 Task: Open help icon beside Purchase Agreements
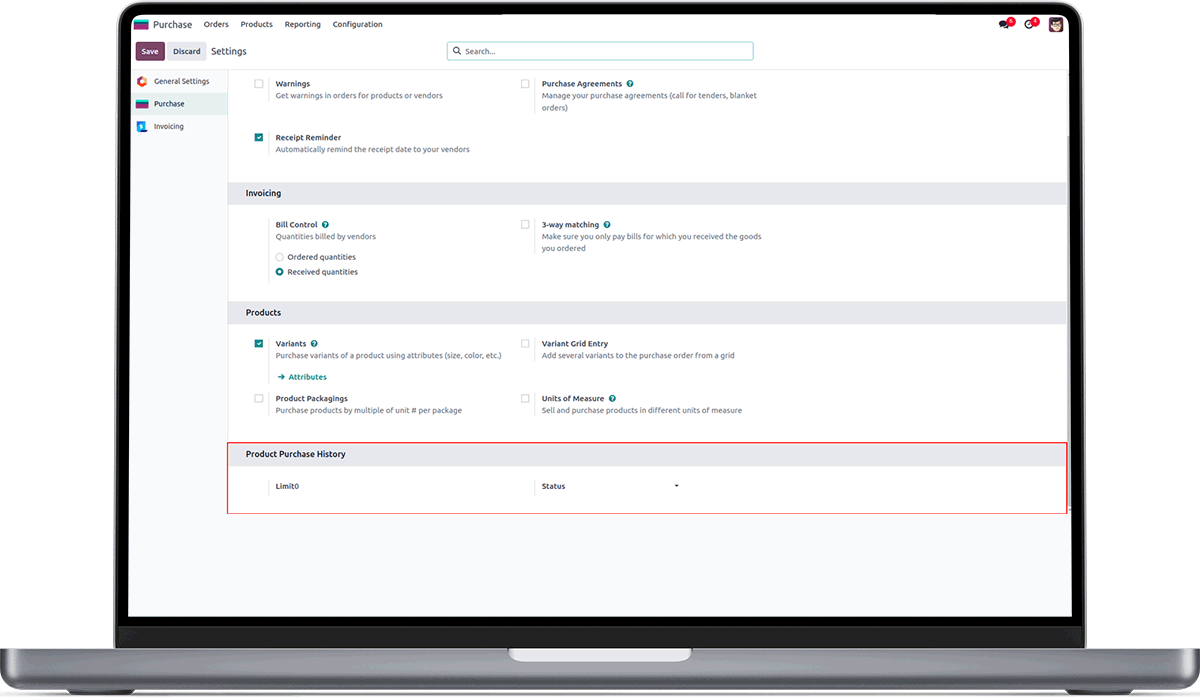click(630, 84)
